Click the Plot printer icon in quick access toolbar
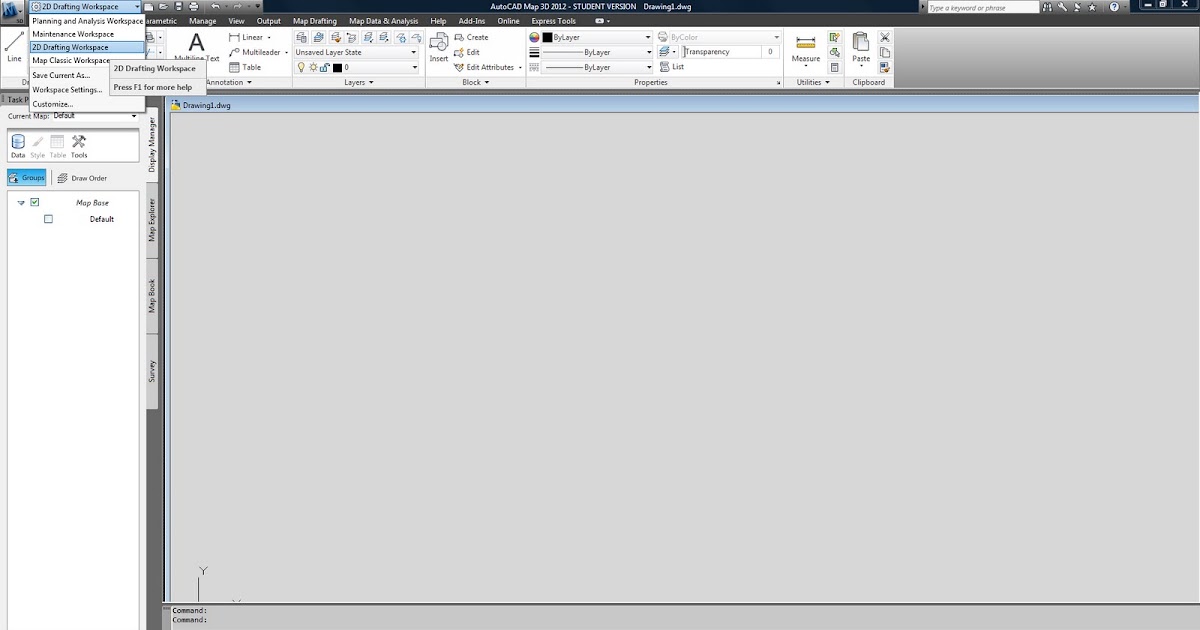The image size is (1200, 630). [195, 7]
